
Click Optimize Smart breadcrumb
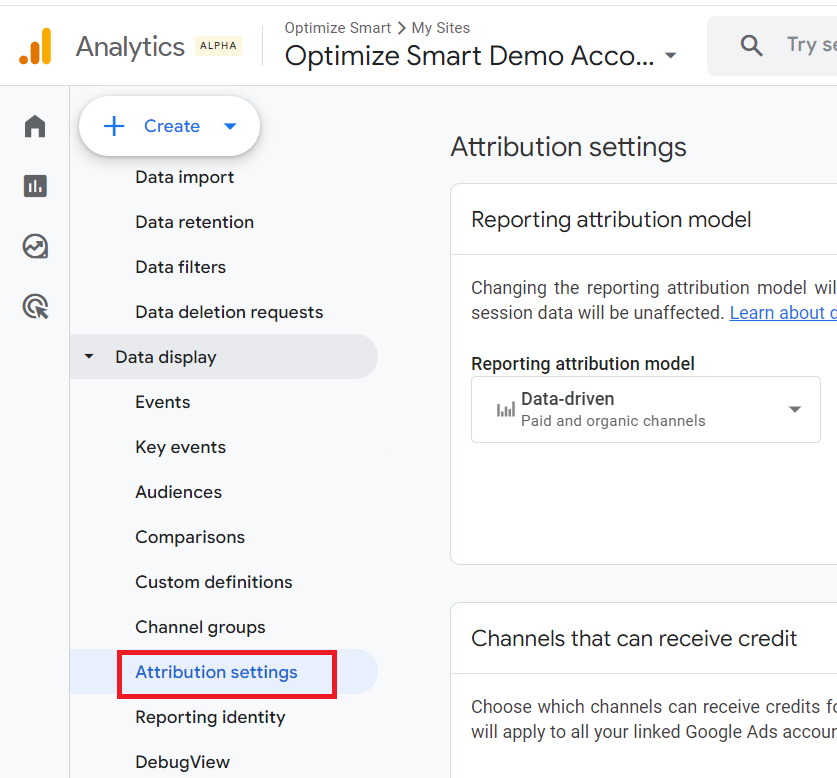point(337,28)
